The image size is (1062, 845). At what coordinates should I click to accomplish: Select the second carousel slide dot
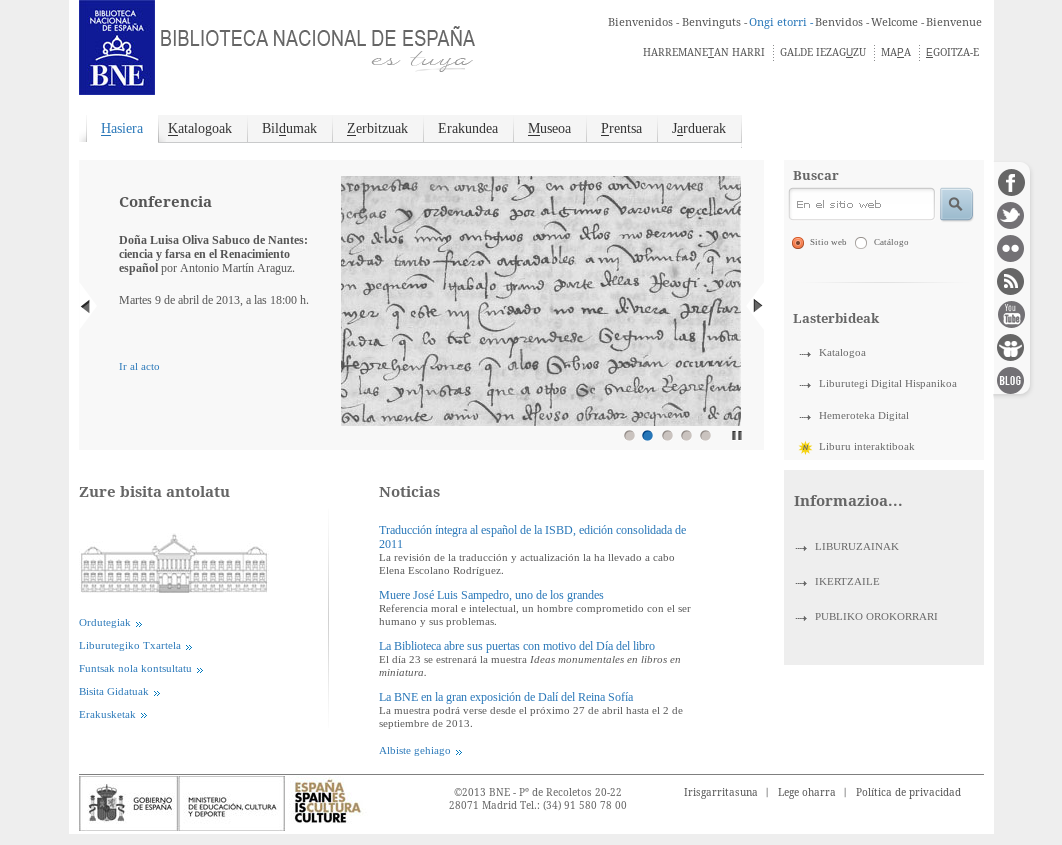click(x=647, y=435)
